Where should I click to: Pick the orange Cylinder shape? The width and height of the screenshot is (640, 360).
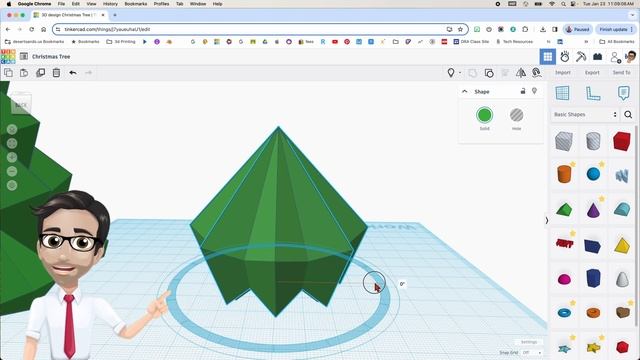(x=564, y=174)
